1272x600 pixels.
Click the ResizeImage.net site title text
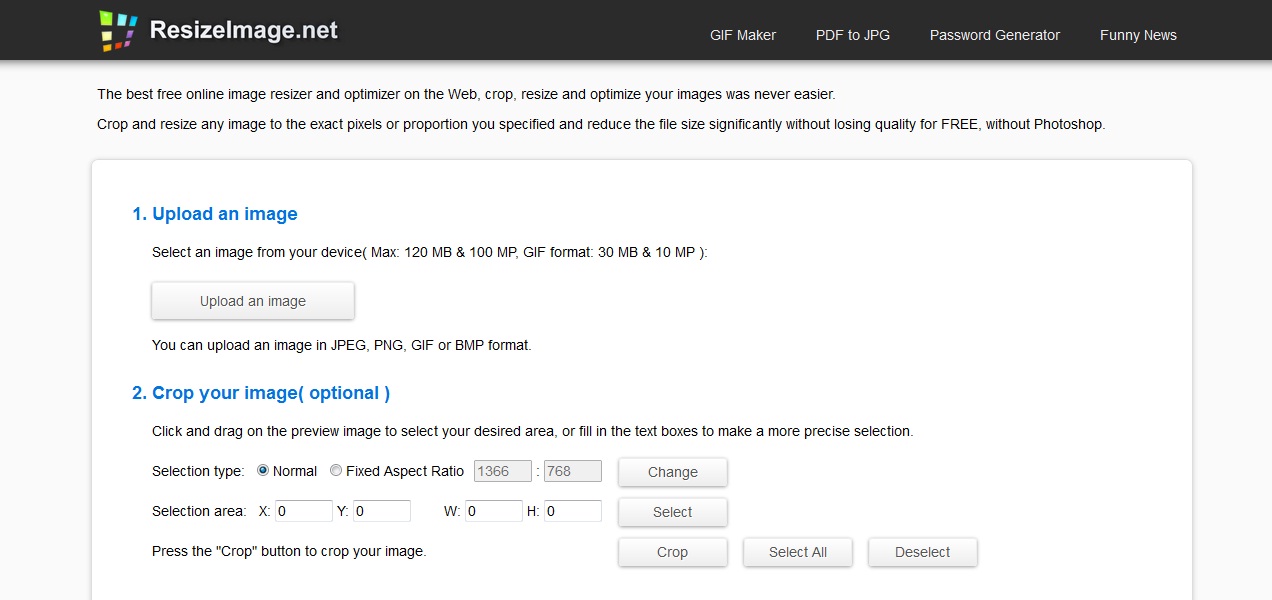coord(244,31)
